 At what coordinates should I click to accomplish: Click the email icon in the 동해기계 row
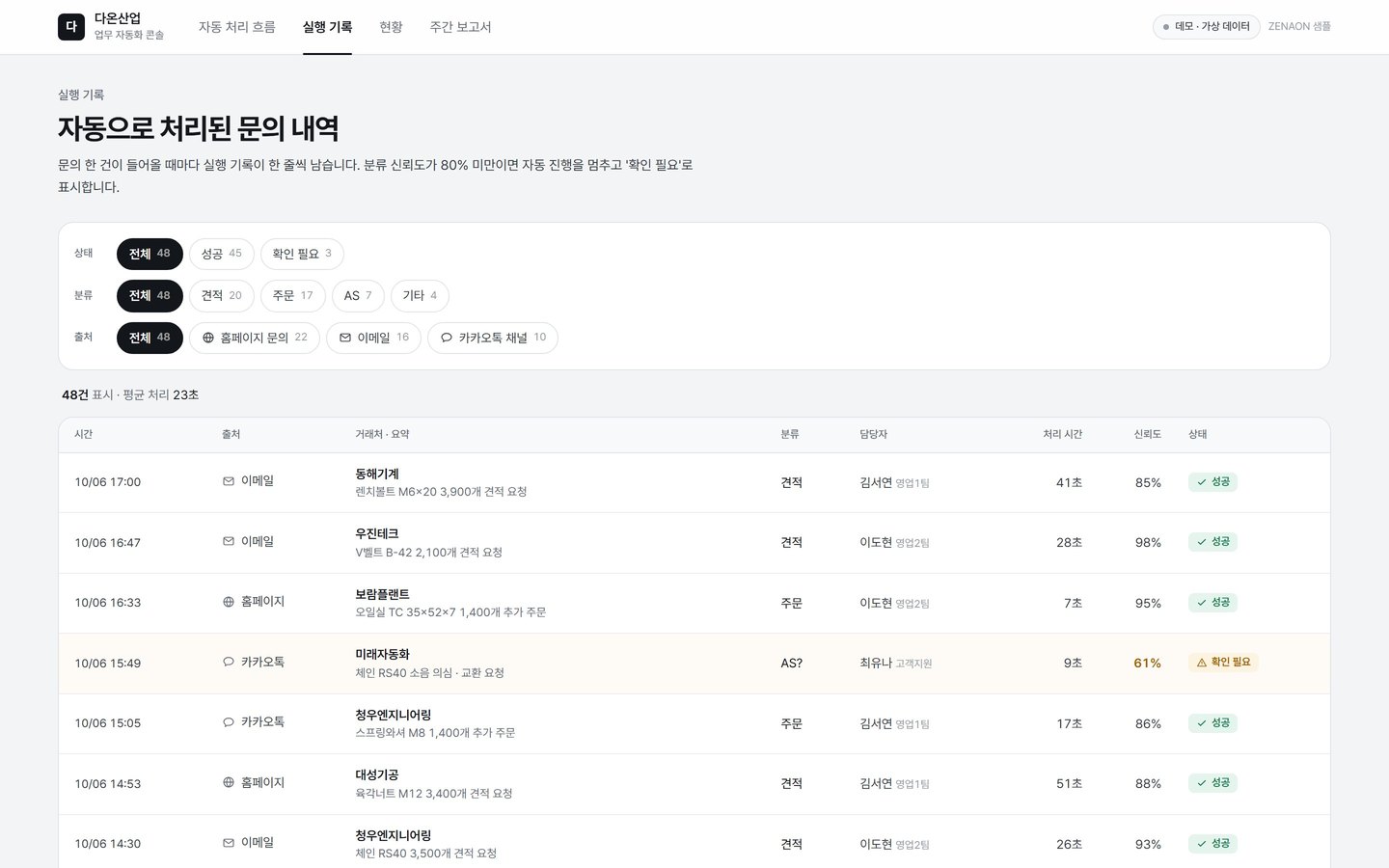coord(229,481)
